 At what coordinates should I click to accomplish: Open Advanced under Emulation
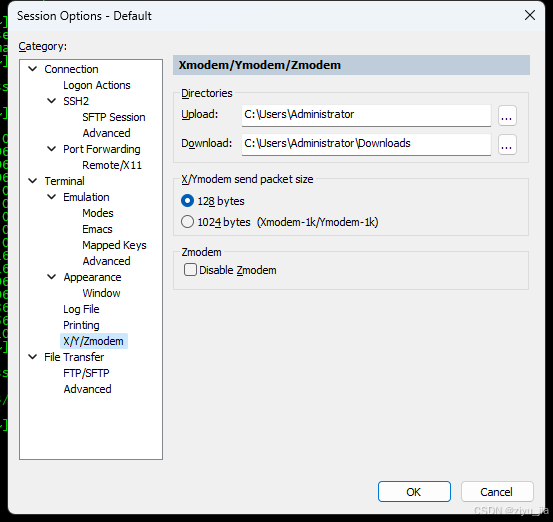pos(106,261)
